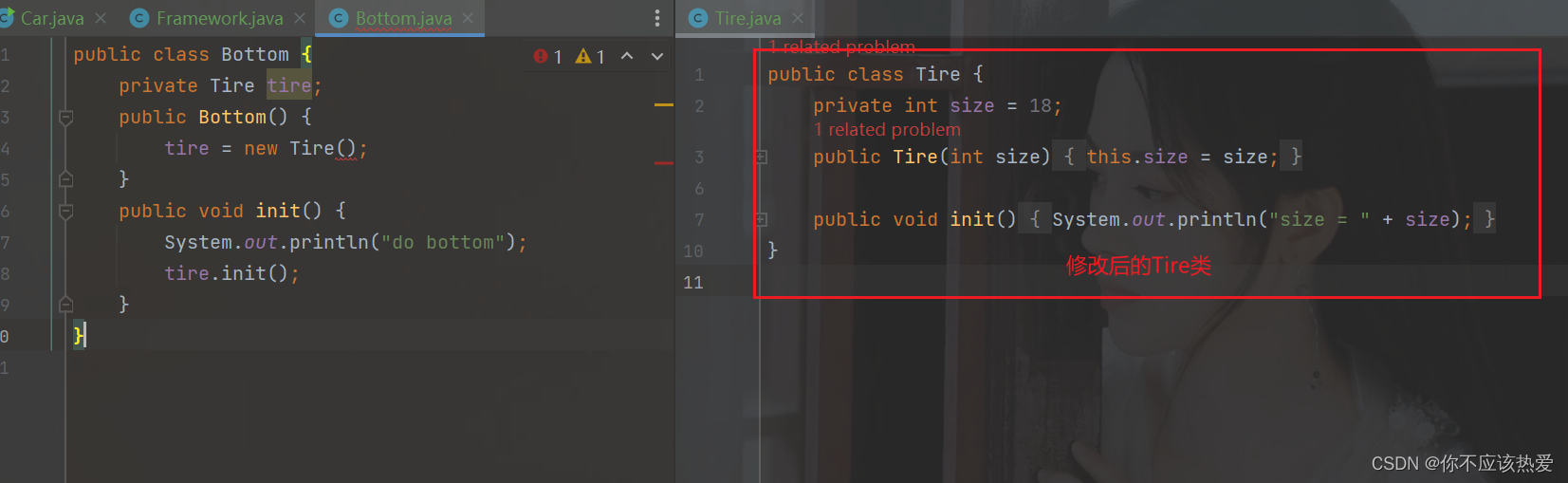
Task: Click the yellow warning count indicator
Action: [590, 57]
